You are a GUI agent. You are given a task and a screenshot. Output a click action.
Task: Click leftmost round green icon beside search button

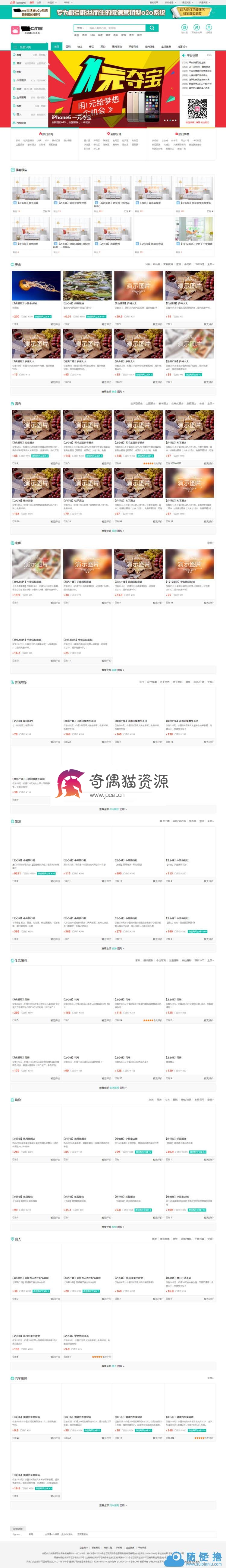click(x=185, y=28)
